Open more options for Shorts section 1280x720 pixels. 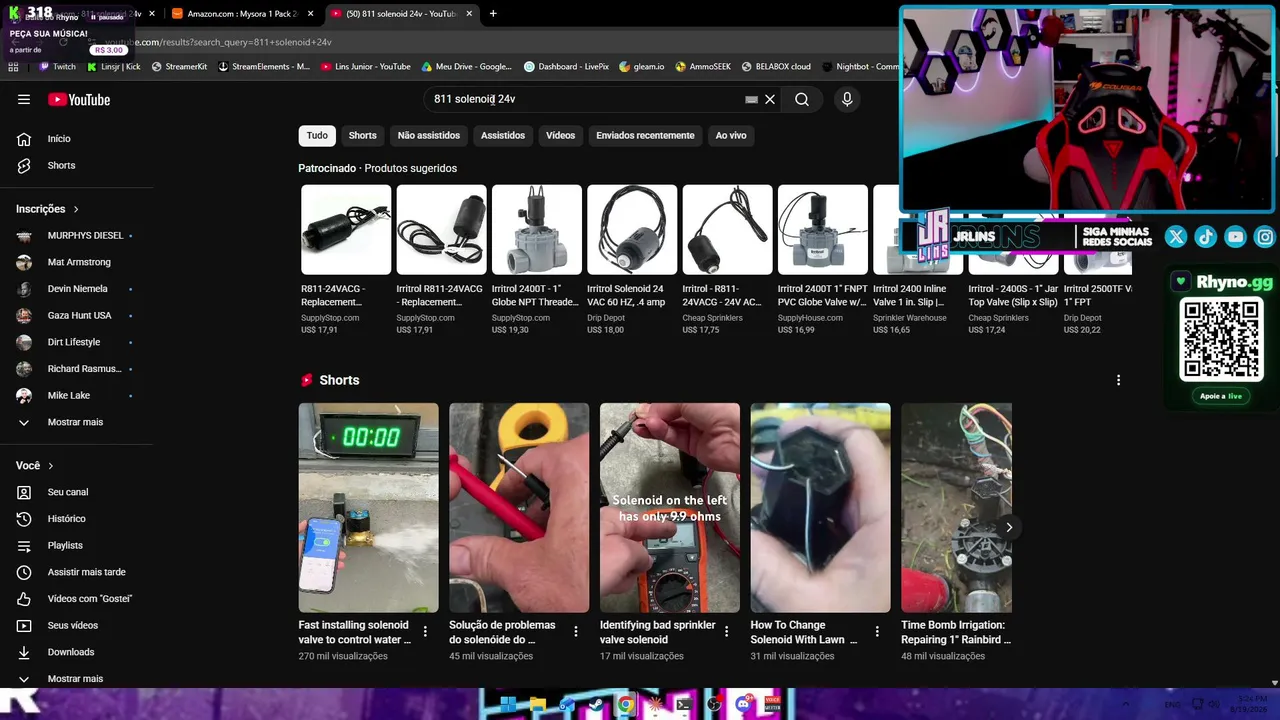1118,380
